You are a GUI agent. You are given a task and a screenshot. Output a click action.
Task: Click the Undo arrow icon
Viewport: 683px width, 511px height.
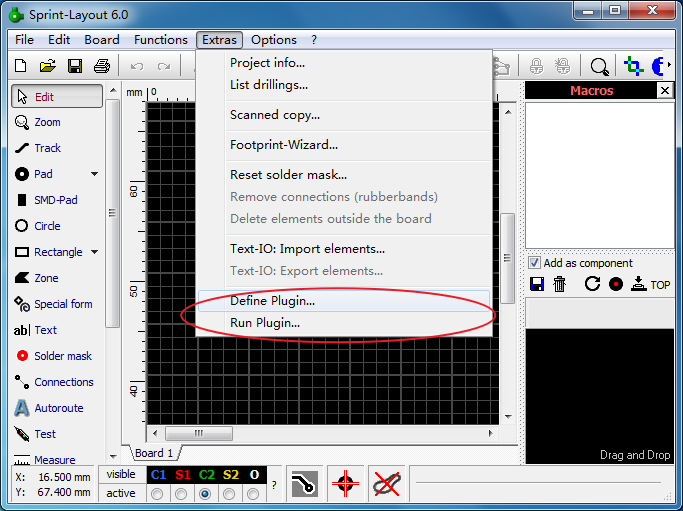(137, 67)
